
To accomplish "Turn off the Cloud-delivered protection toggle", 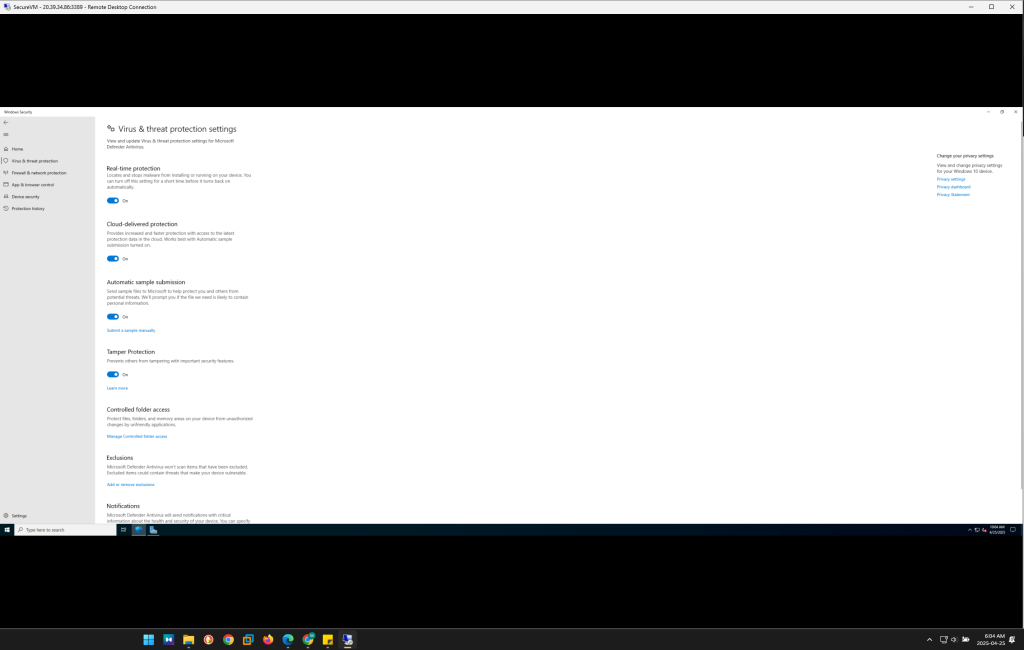I will pyautogui.click(x=113, y=259).
